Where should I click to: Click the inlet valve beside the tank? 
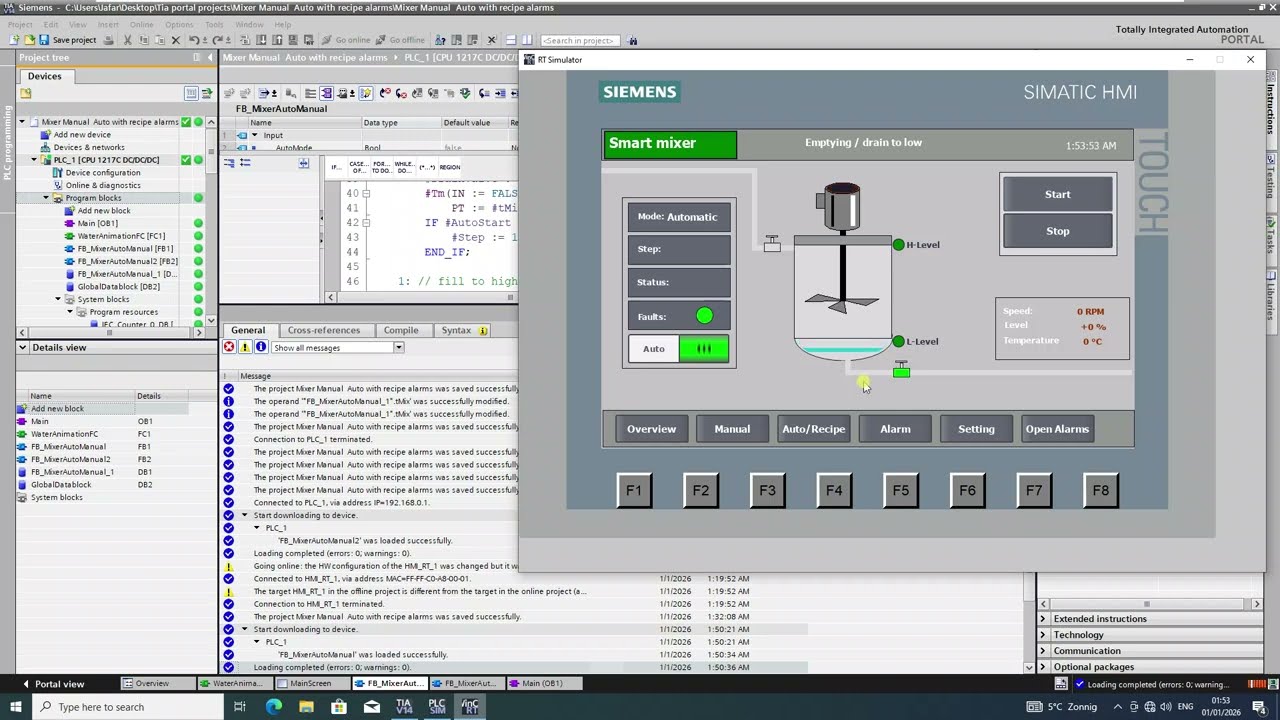click(772, 243)
